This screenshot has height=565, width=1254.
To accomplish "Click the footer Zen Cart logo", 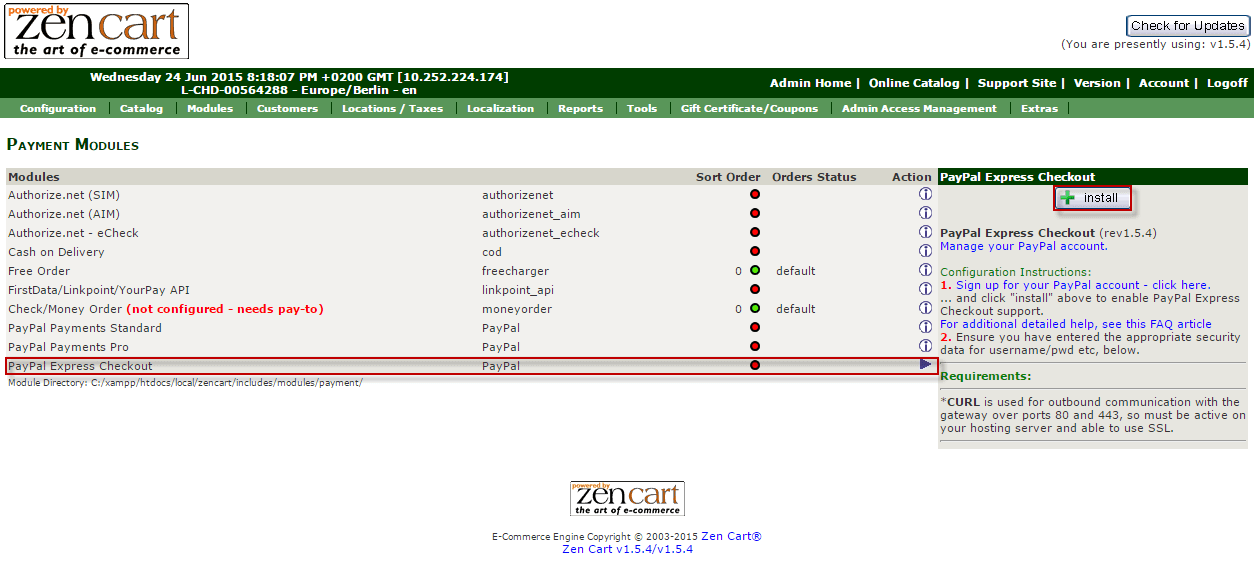I will (627, 498).
